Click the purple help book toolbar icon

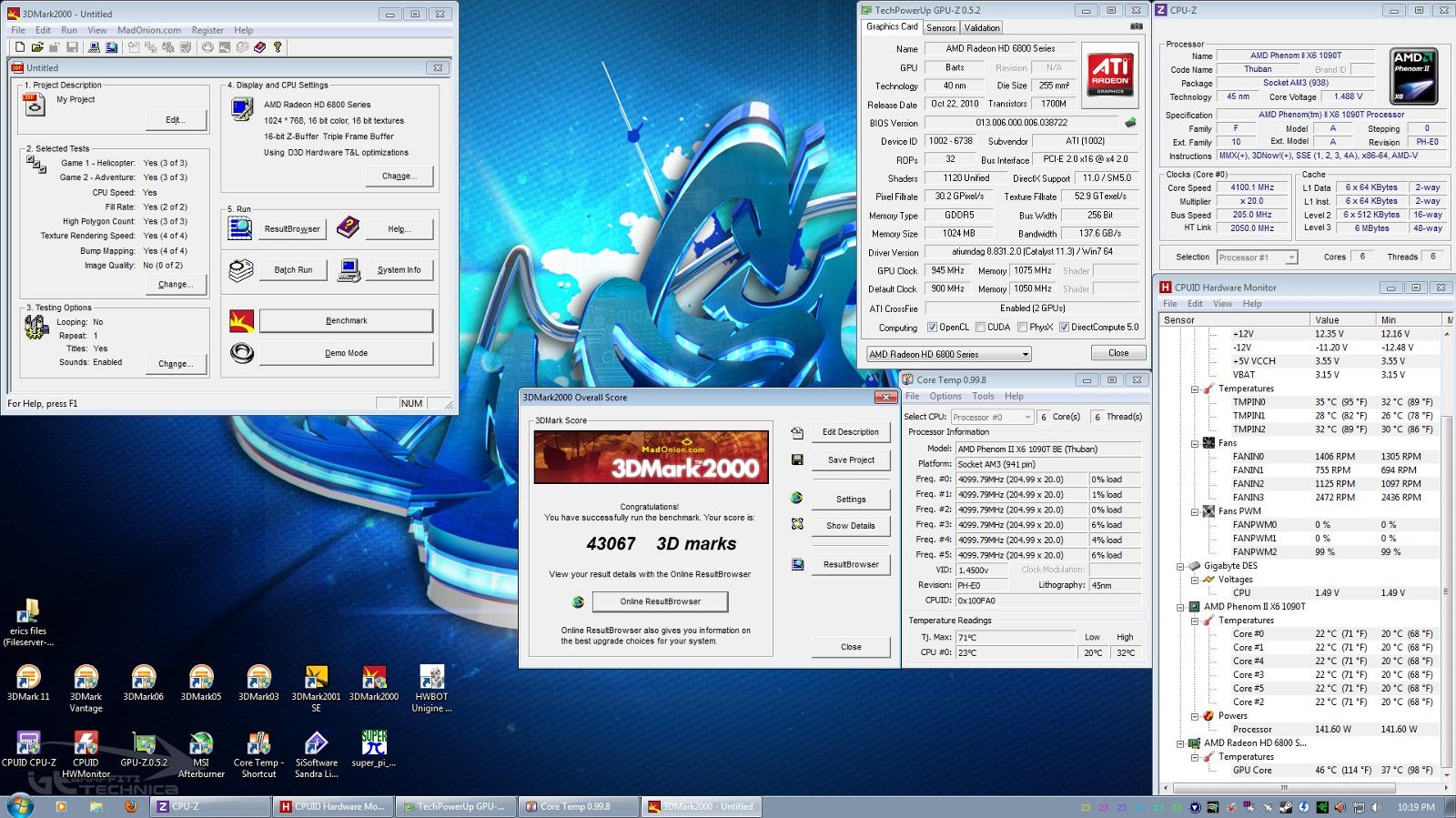point(259,47)
